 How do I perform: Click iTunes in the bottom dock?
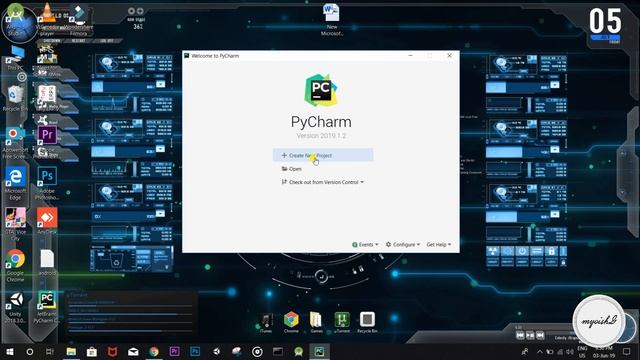(267, 322)
